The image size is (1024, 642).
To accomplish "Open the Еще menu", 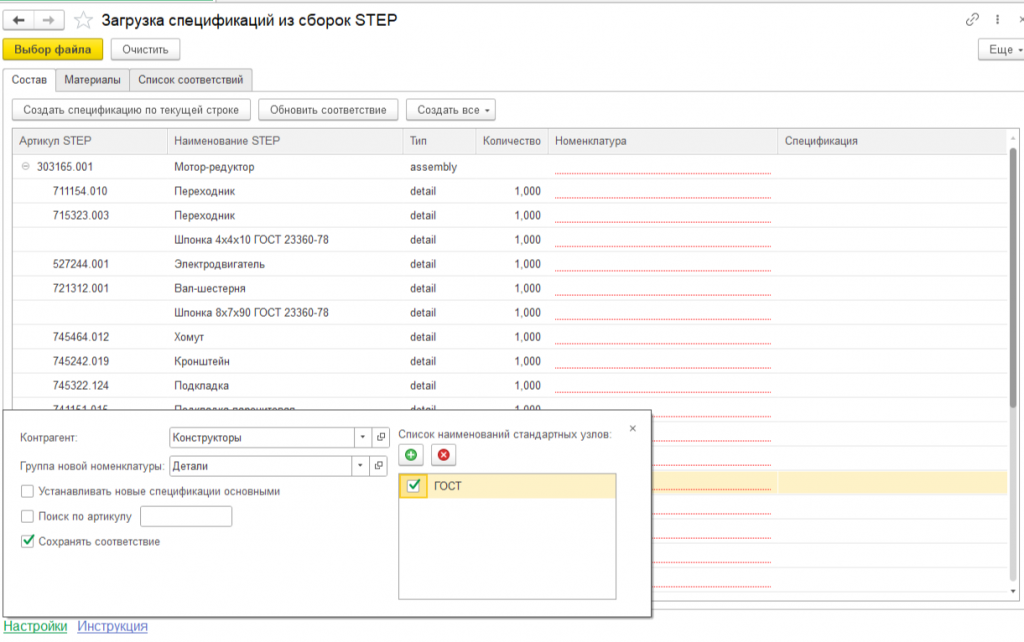I will [1002, 50].
